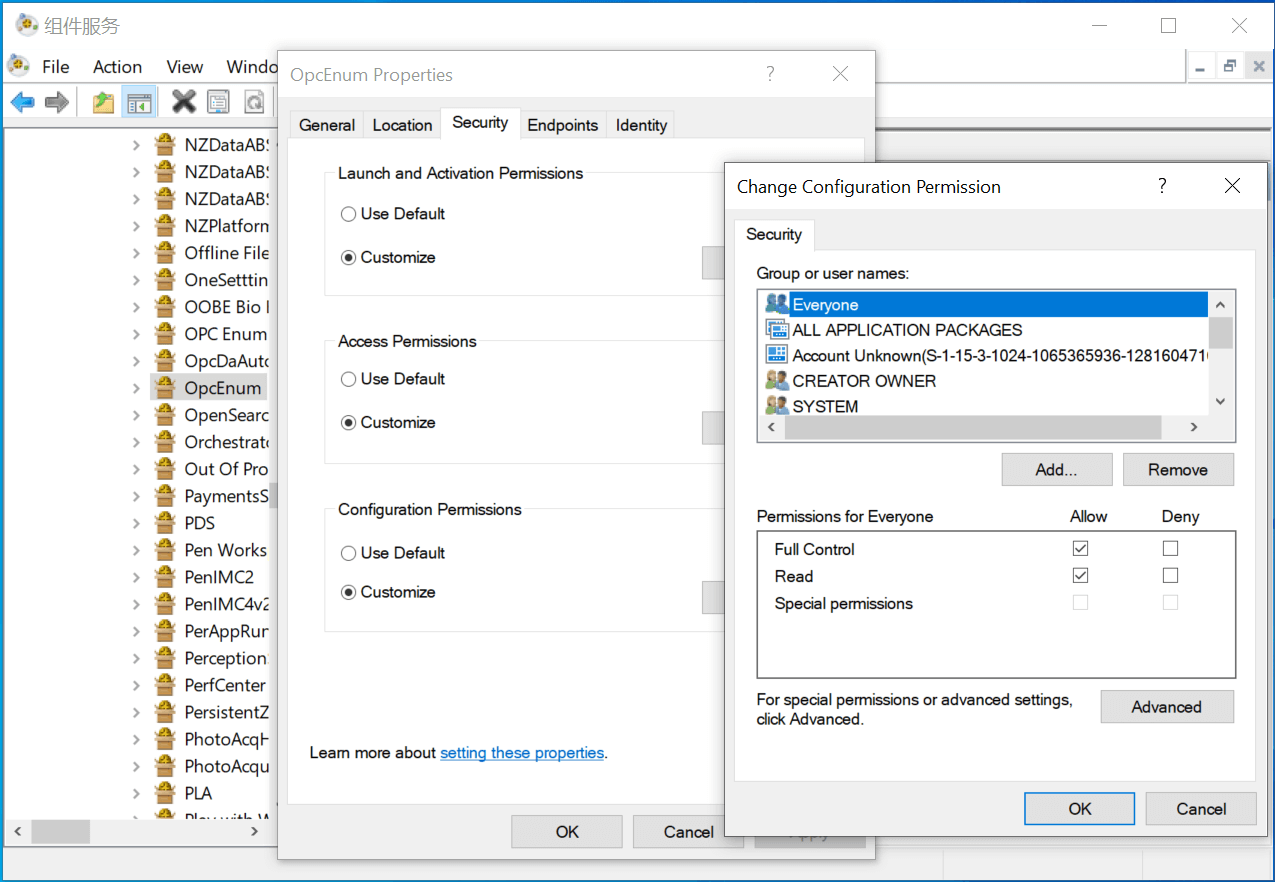This screenshot has width=1275, height=882.
Task: Toggle the Show/Hide Console Tree icon
Action: [x=138, y=102]
